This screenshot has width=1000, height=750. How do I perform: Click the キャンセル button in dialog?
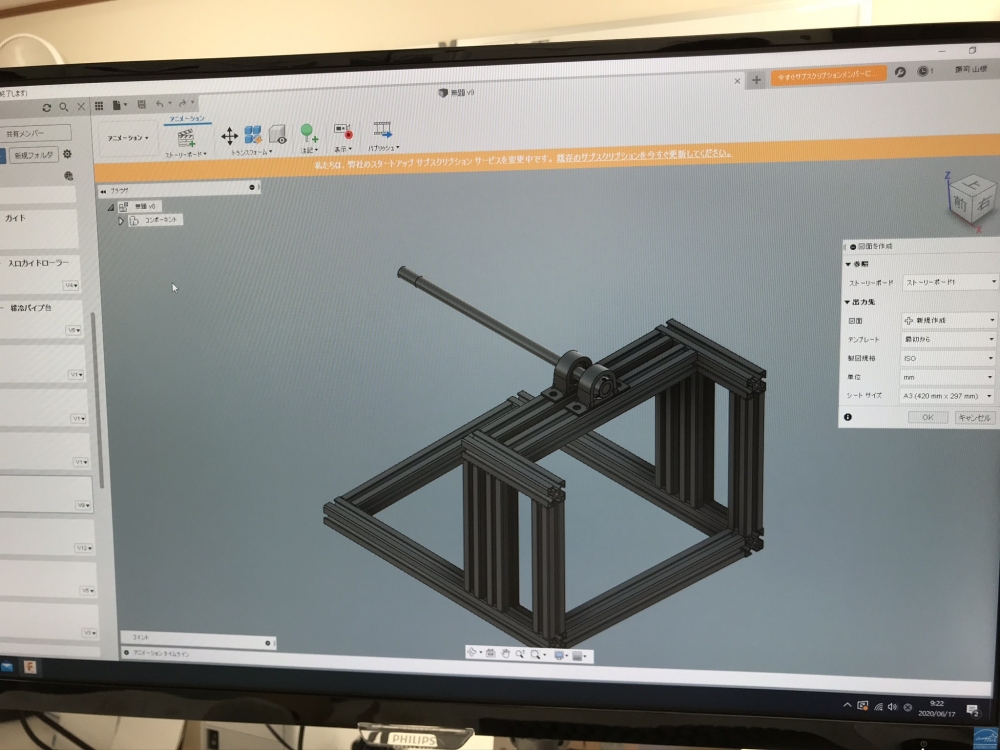coord(974,417)
